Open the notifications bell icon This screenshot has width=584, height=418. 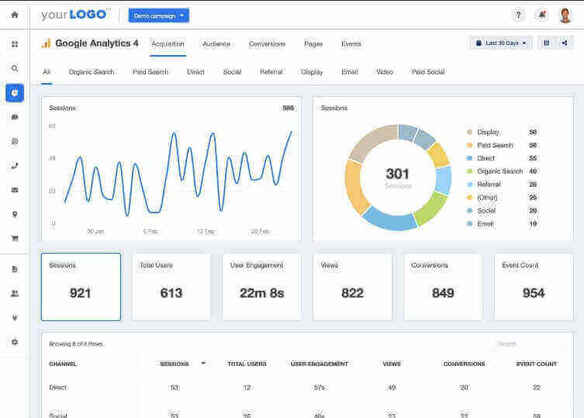pos(542,15)
